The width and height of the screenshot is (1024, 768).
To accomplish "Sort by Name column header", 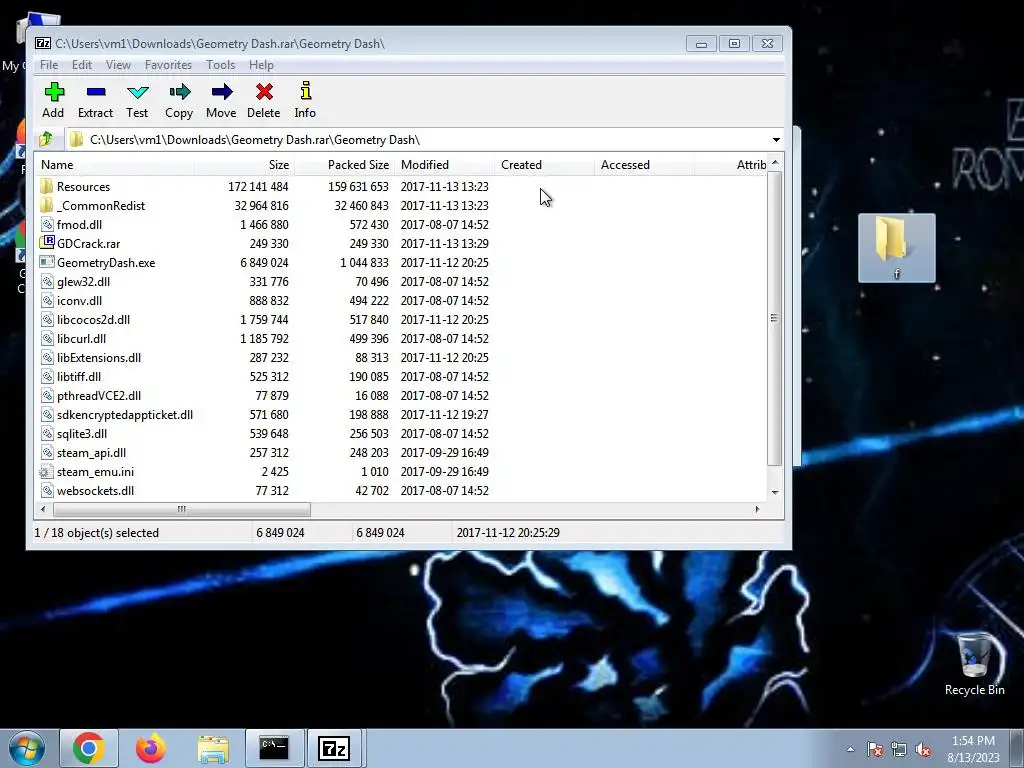I will click(114, 165).
